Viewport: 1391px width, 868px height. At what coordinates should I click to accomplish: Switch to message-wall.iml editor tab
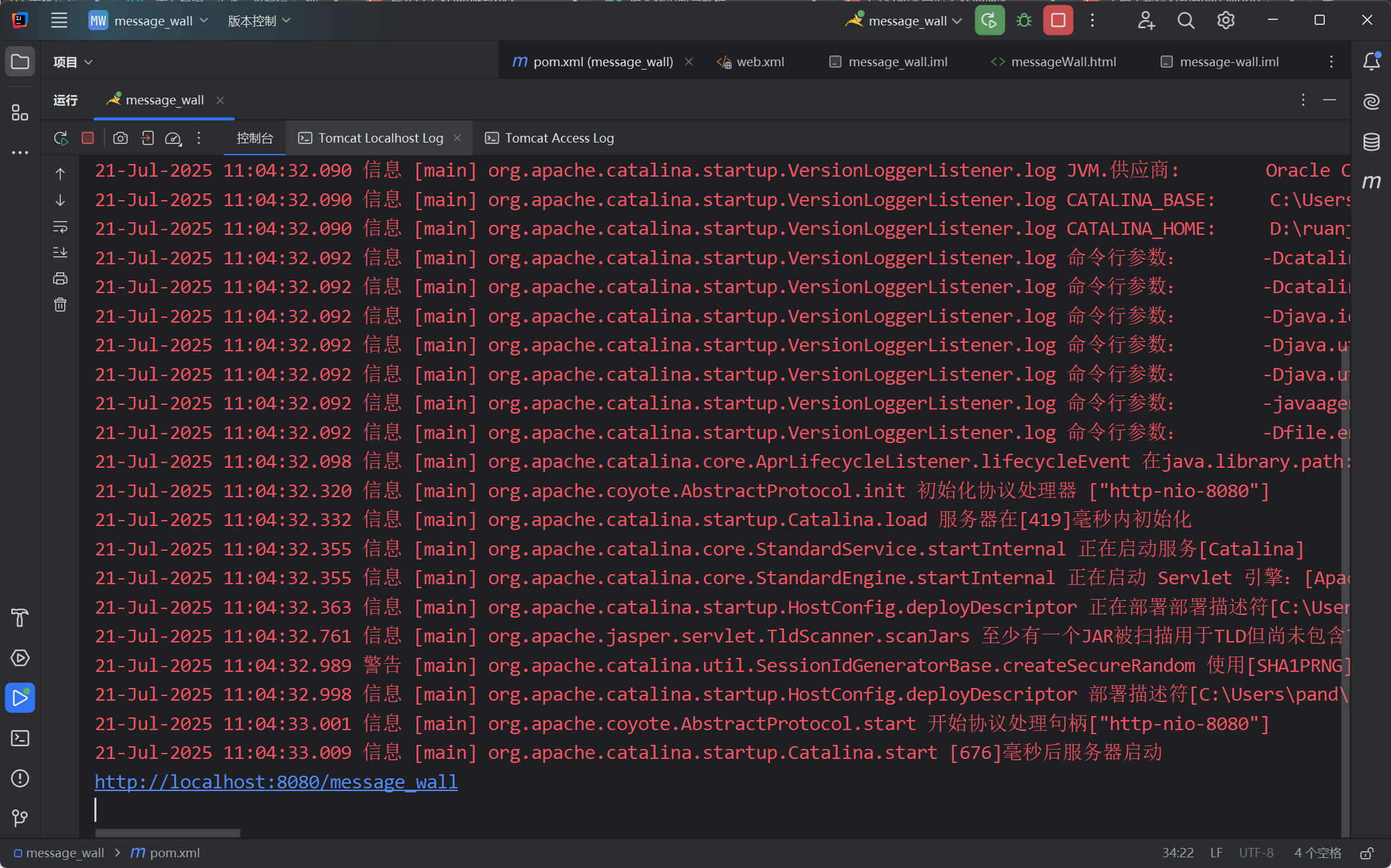[1219, 62]
